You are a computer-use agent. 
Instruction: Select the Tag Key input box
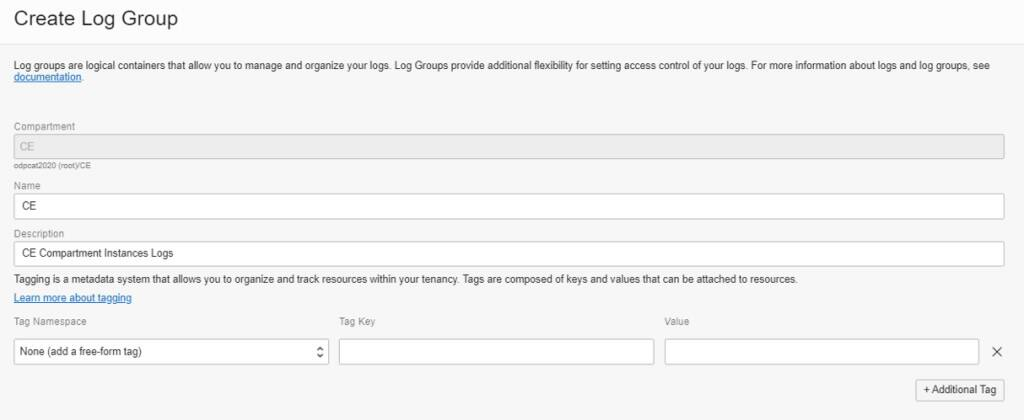[x=496, y=352]
